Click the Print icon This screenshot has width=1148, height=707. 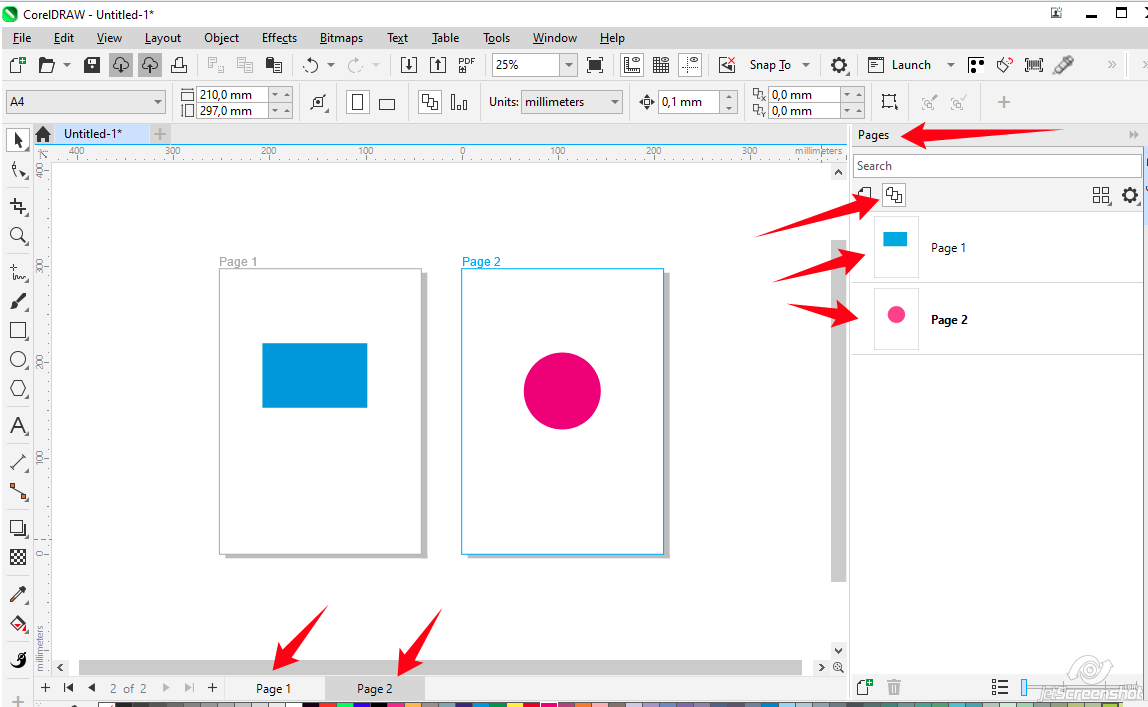pyautogui.click(x=179, y=65)
